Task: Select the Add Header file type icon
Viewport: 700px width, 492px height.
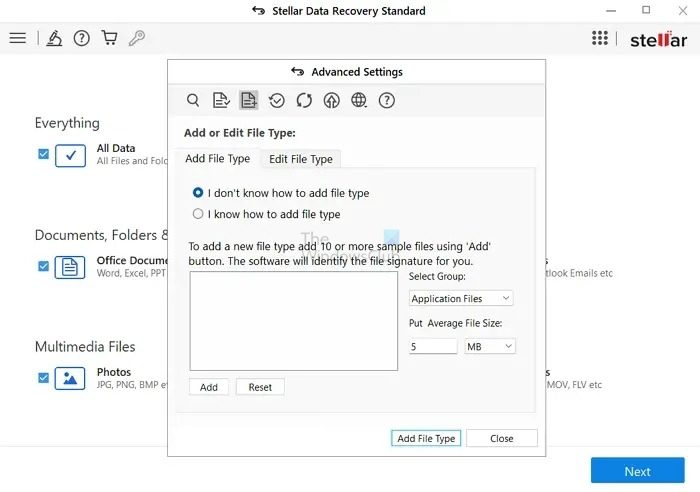Action: [249, 100]
